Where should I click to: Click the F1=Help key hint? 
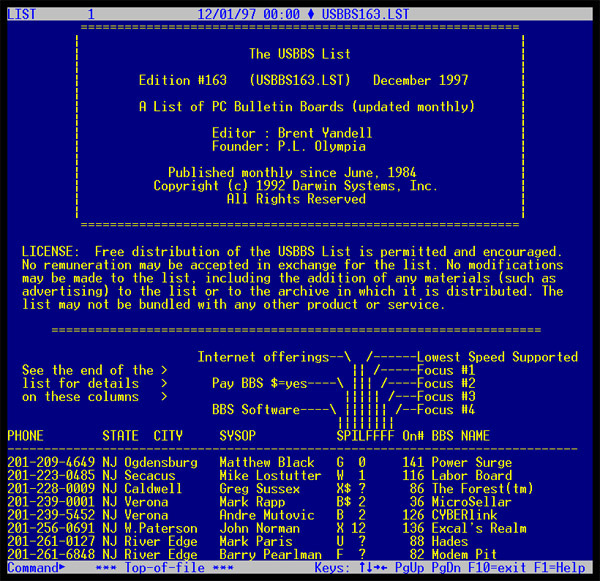click(560, 568)
